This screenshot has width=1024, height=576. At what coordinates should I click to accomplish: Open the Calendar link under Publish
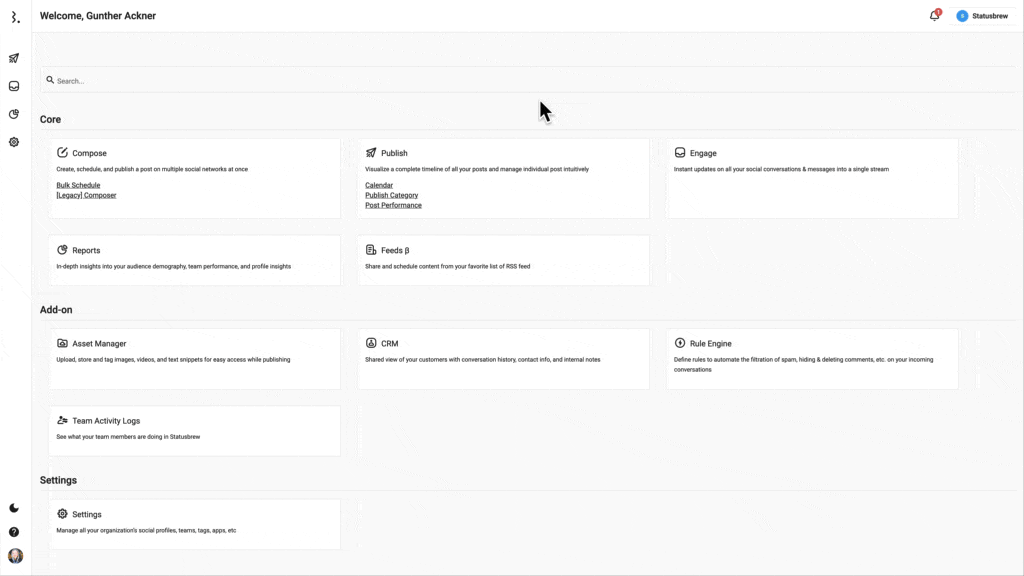379,185
